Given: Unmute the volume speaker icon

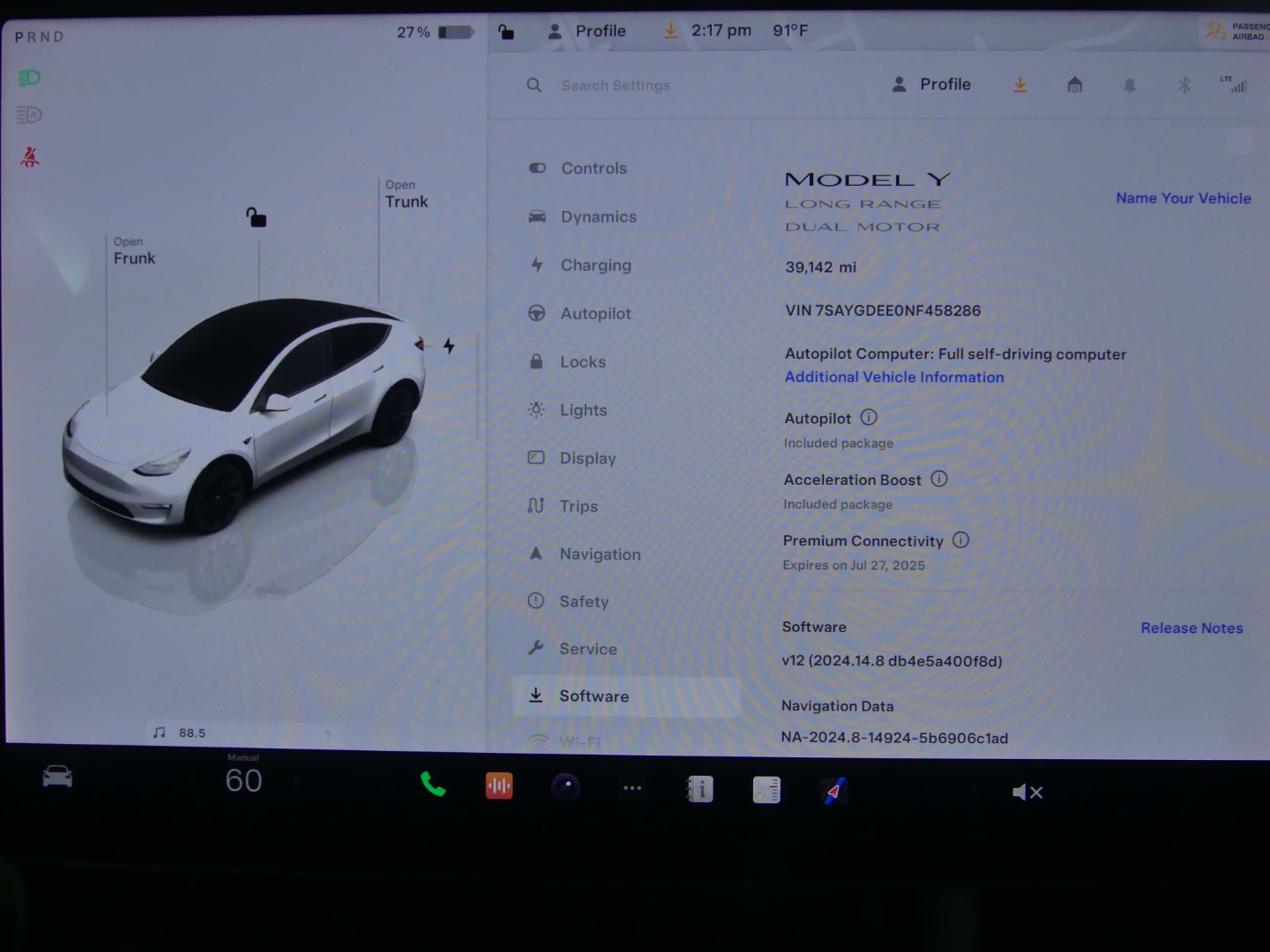Looking at the screenshot, I should (1027, 792).
